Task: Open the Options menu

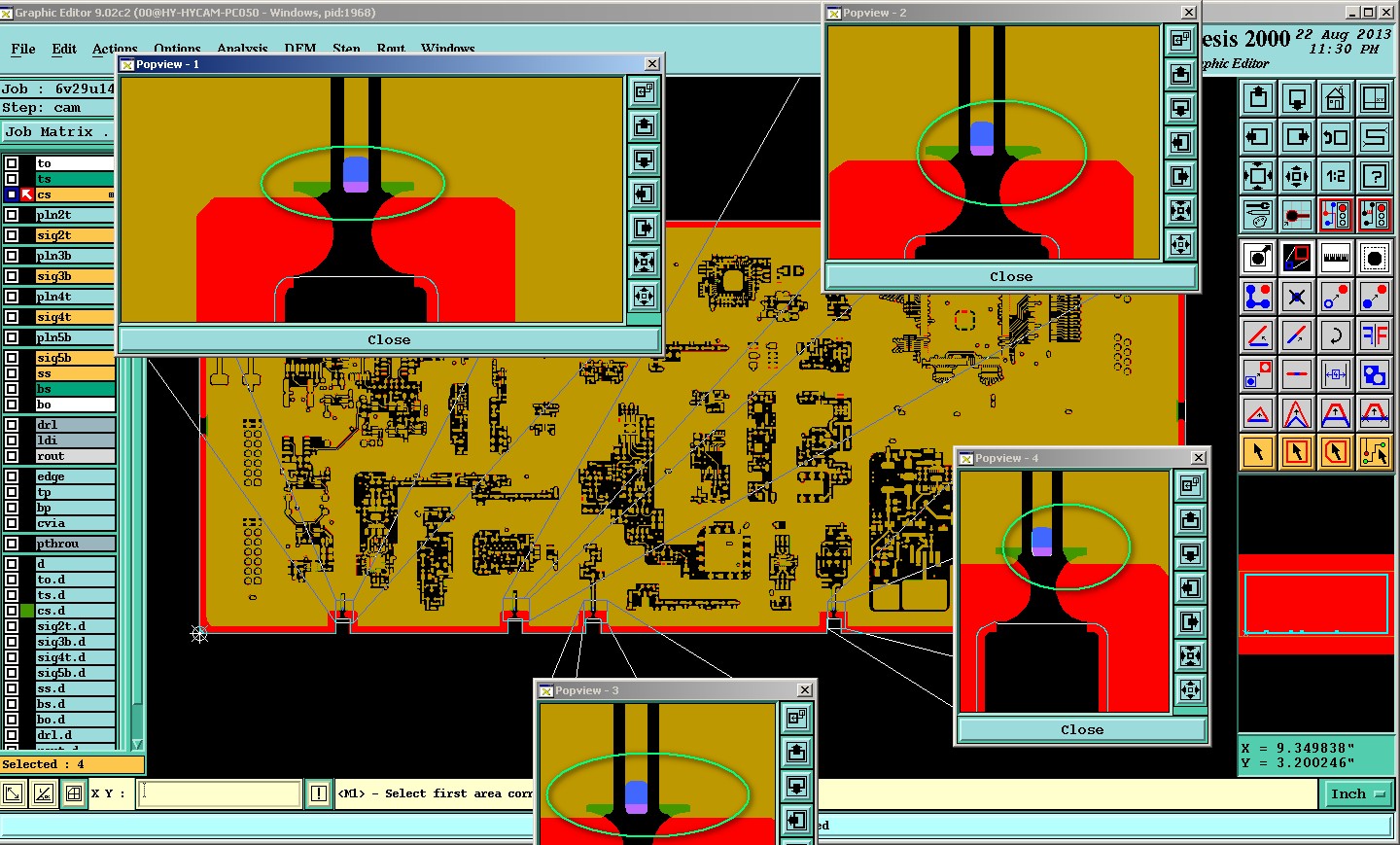Action: (x=177, y=49)
